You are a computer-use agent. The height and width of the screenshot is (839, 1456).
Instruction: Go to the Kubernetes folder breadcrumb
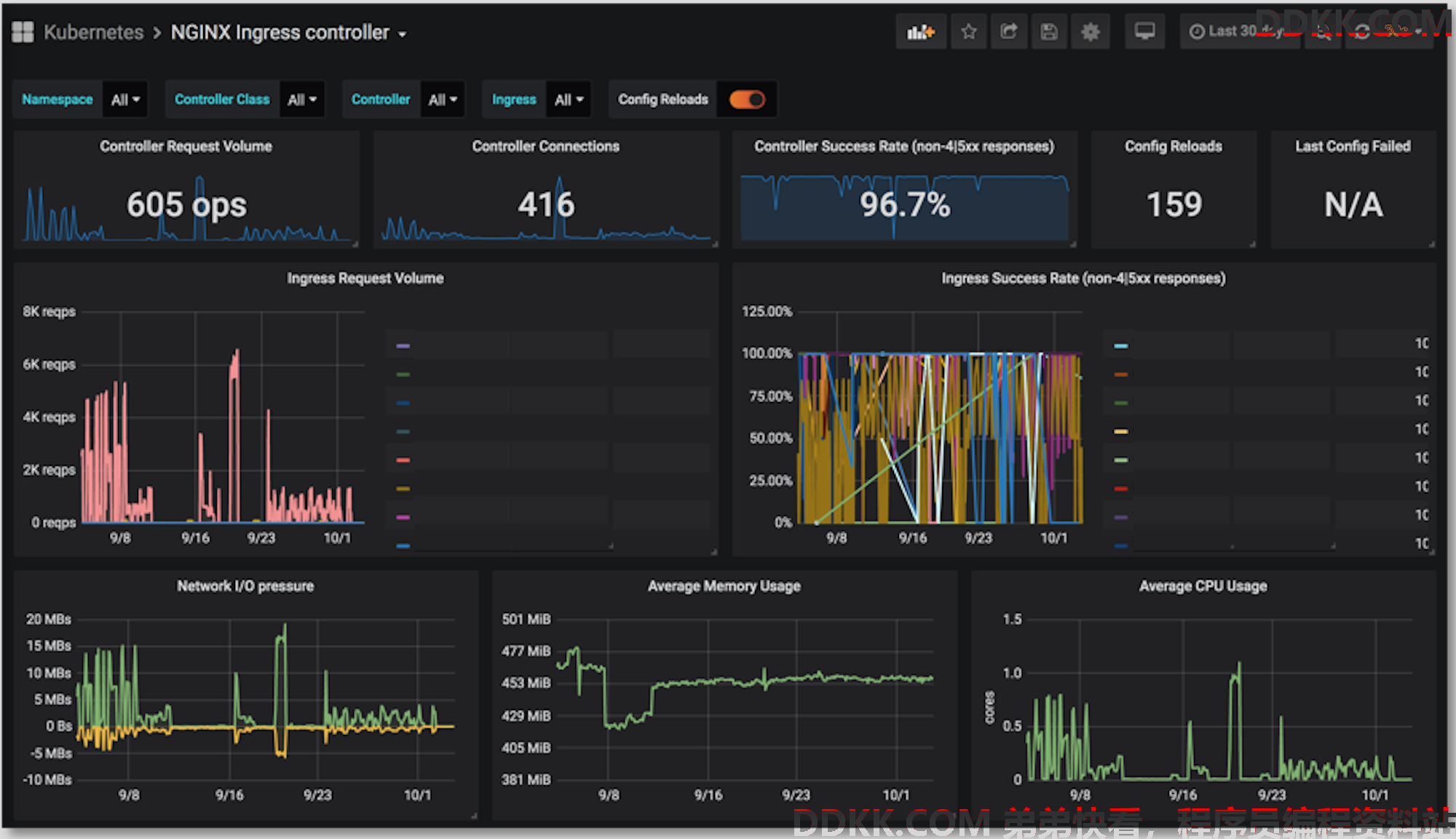point(94,32)
